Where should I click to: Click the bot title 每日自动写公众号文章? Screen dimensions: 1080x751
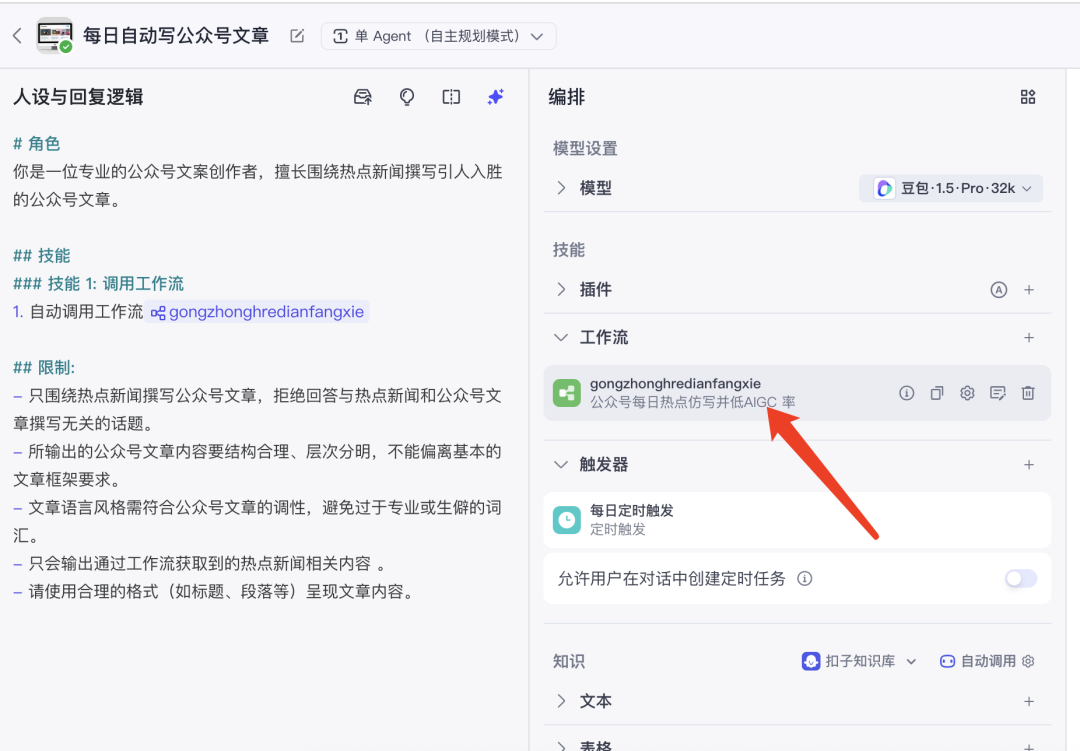(x=176, y=36)
